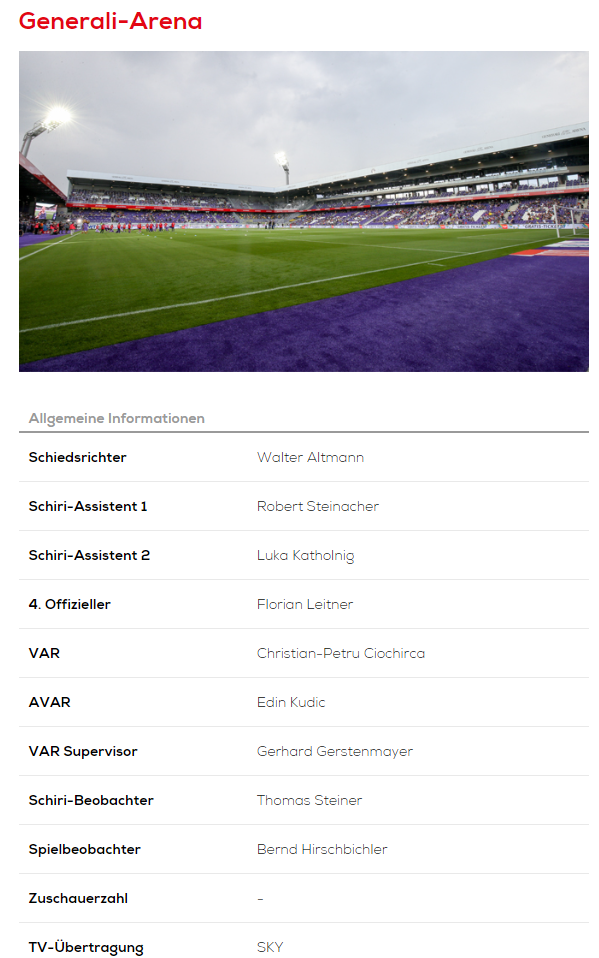Select fourth official Florian Leitner
Image resolution: width=599 pixels, height=958 pixels.
click(305, 604)
